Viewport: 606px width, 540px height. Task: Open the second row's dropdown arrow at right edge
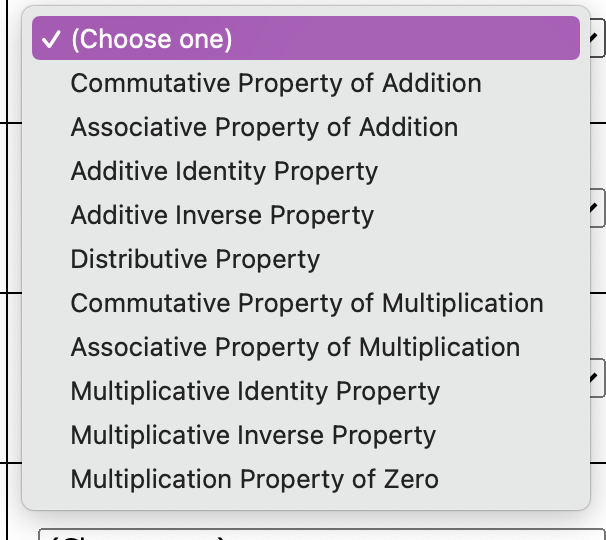point(597,208)
